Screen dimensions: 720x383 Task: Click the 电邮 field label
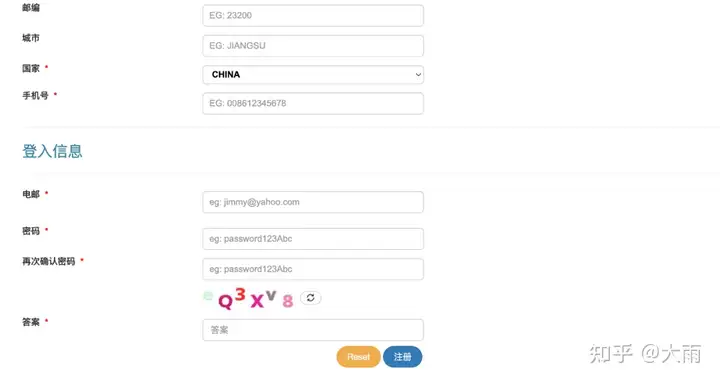[x=31, y=194]
